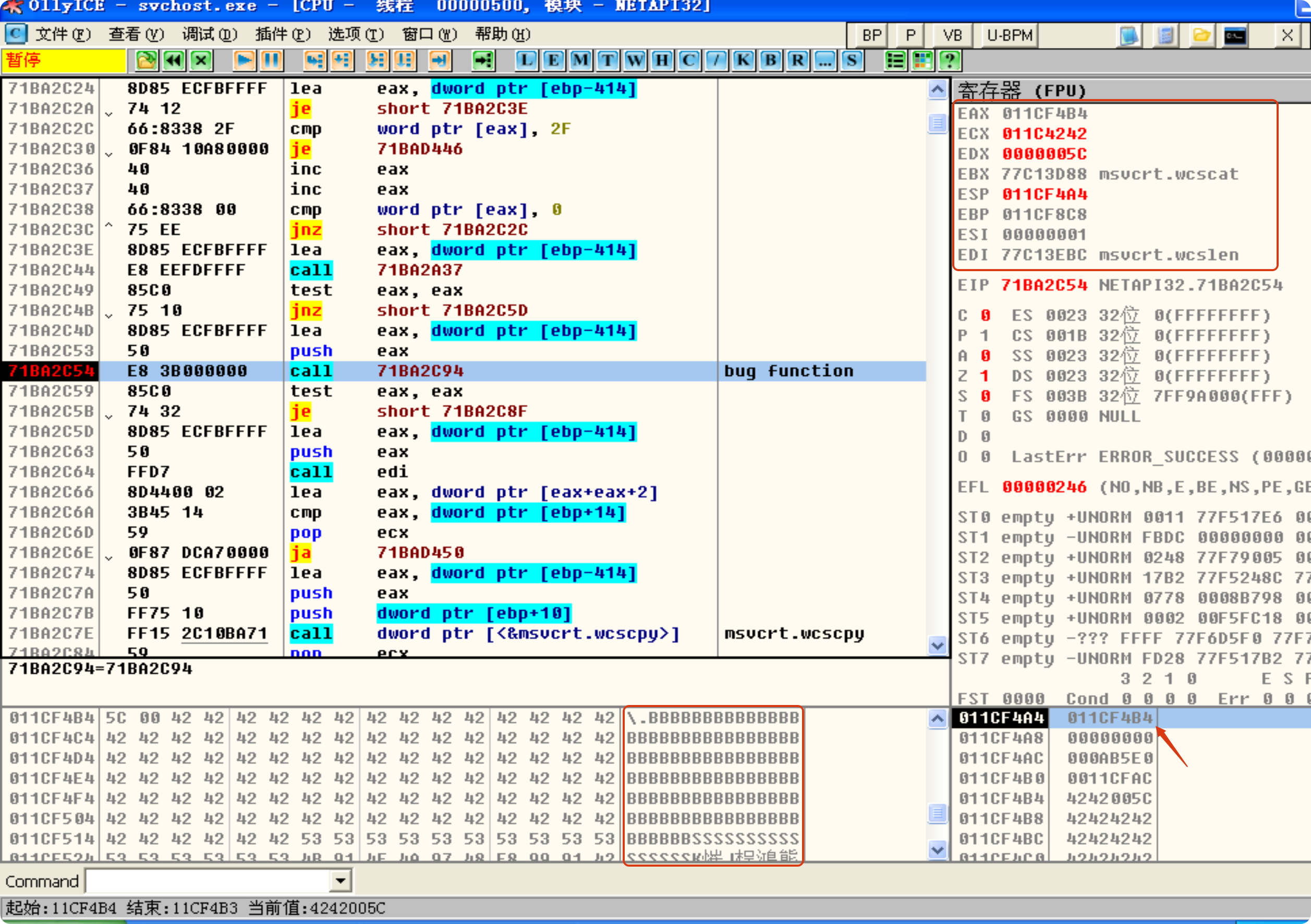Click the memory dump pane's scroll-up arrow

937,719
